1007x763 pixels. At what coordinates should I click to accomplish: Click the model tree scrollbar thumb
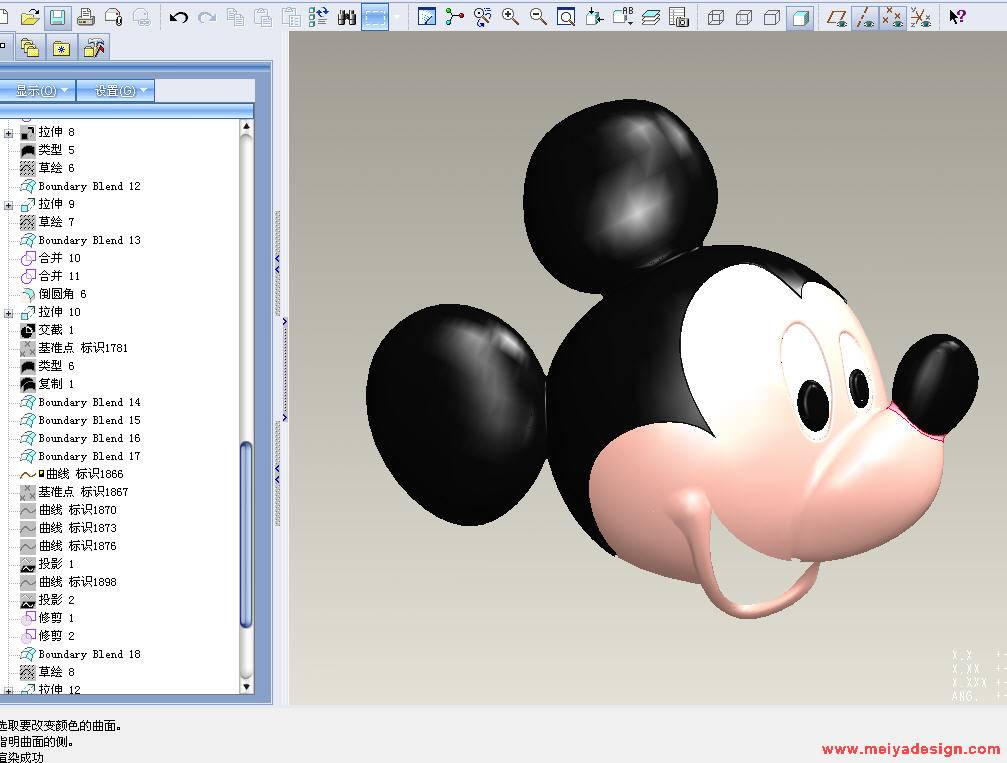pos(246,534)
